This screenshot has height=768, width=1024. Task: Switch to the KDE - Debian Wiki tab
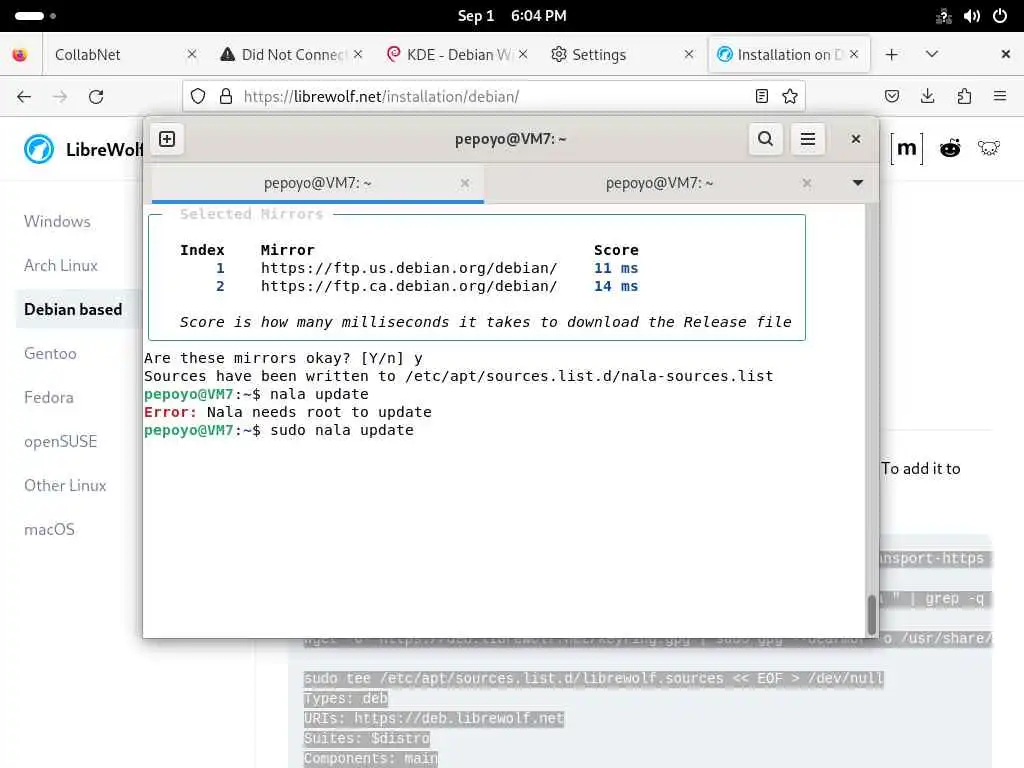456,55
